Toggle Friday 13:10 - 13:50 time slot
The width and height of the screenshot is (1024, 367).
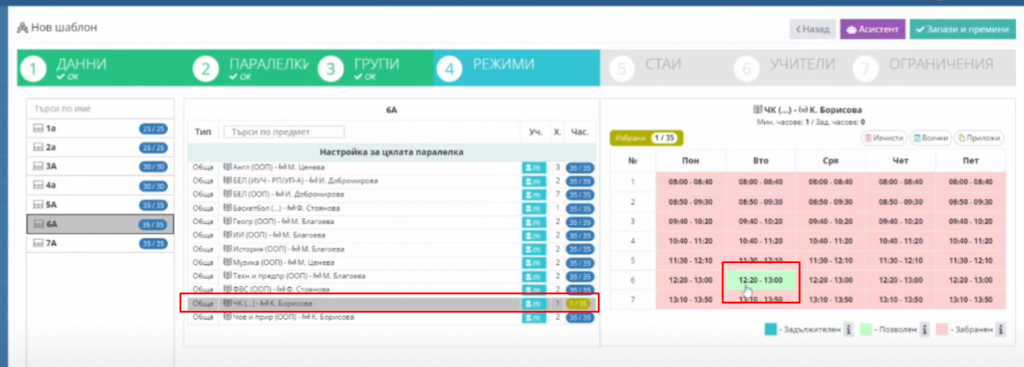(x=970, y=299)
